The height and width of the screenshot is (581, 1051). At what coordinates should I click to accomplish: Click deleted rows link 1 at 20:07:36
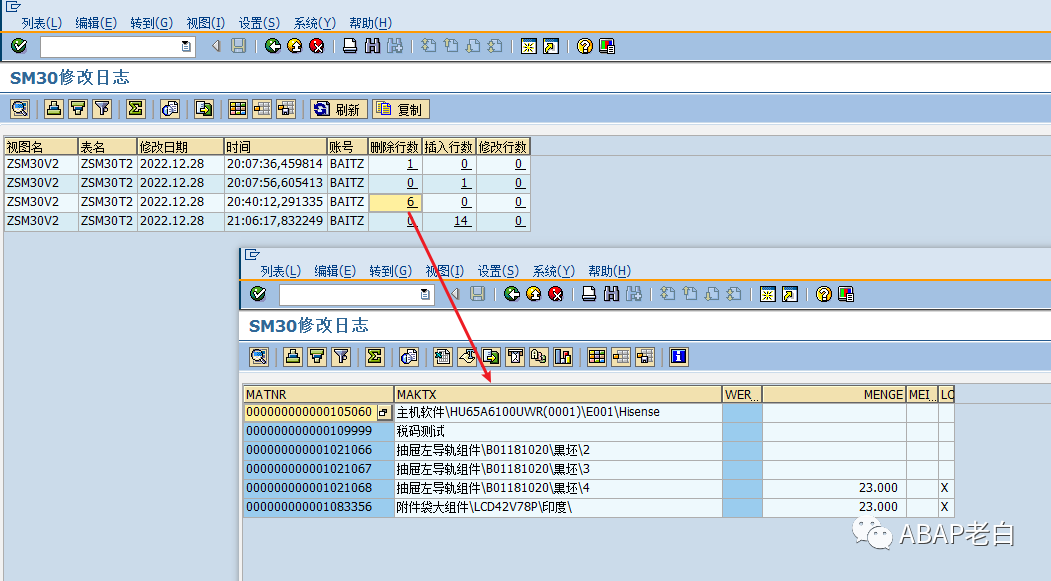tap(411, 164)
